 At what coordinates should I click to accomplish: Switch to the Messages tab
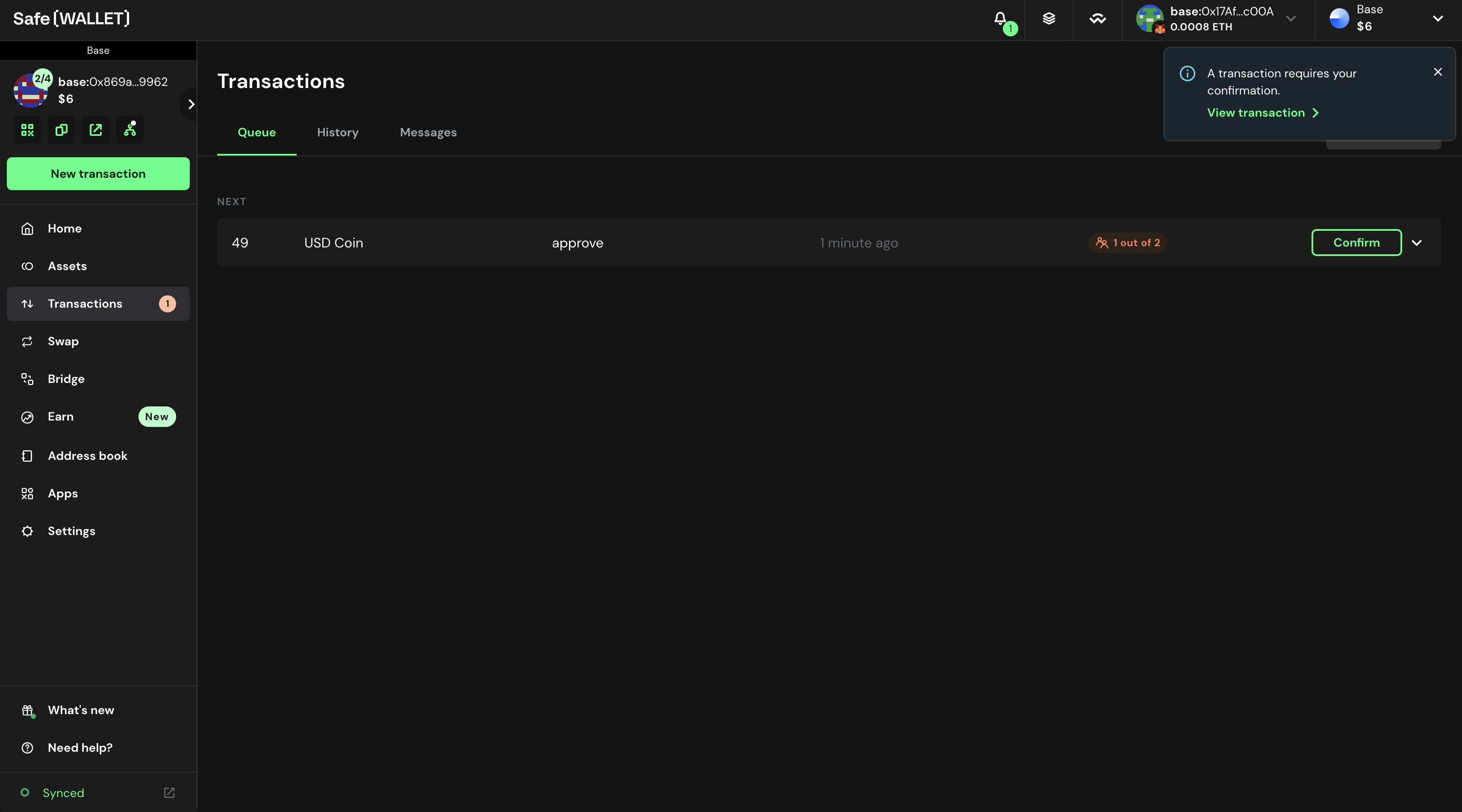(428, 132)
